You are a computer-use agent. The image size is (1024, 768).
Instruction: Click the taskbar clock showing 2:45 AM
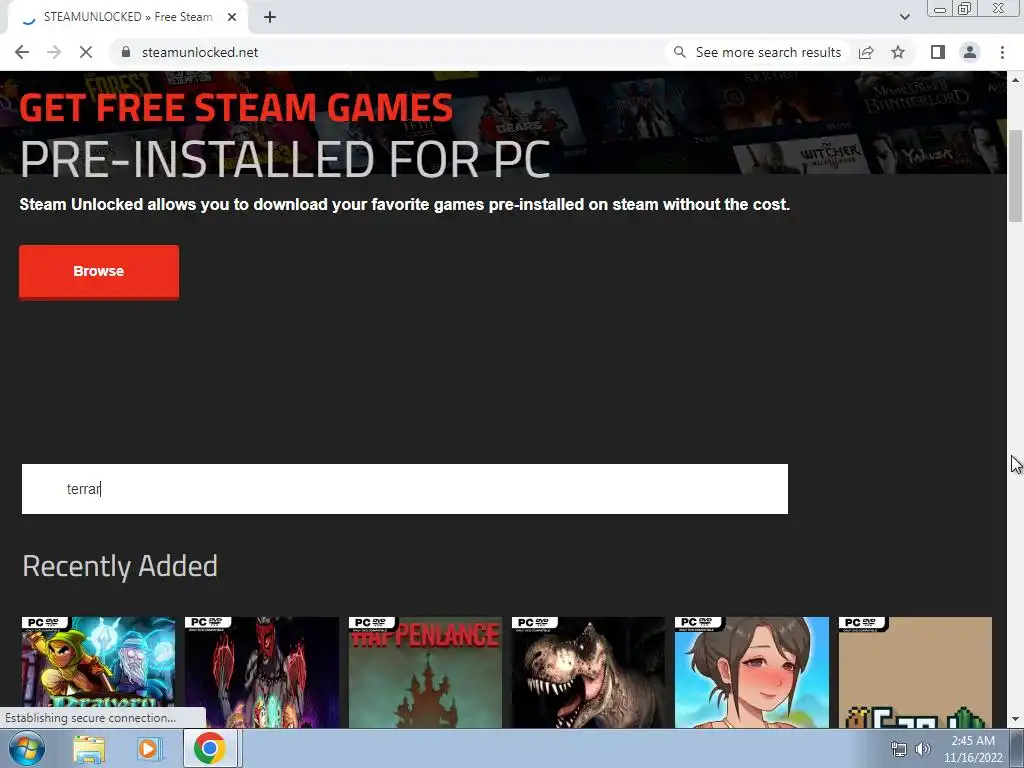pyautogui.click(x=973, y=749)
